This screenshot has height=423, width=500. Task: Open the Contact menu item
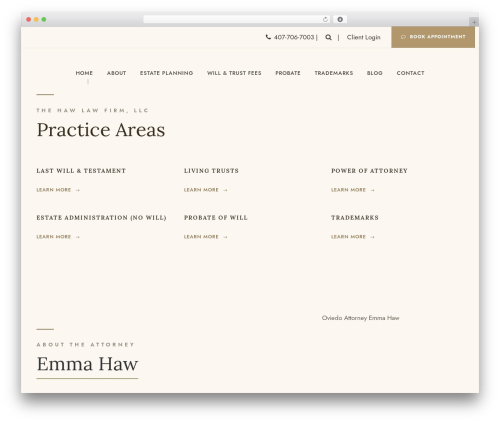coord(410,73)
